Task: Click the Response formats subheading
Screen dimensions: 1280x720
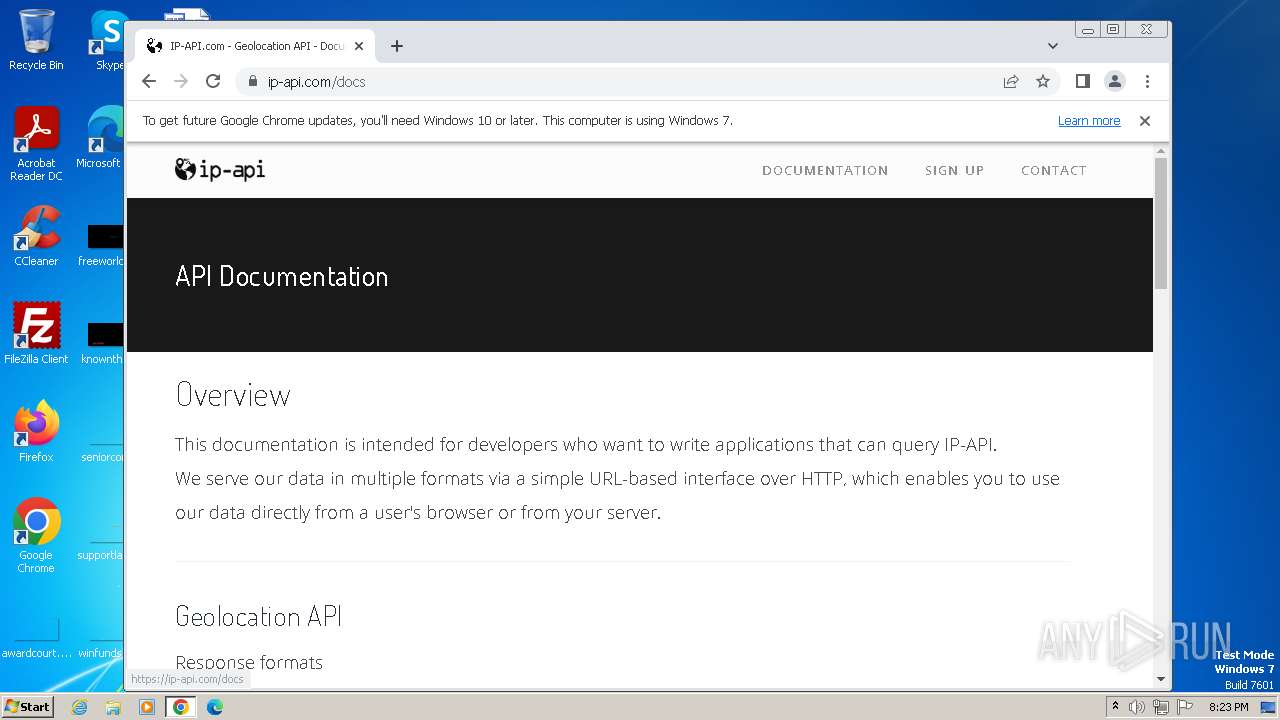Action: [249, 662]
